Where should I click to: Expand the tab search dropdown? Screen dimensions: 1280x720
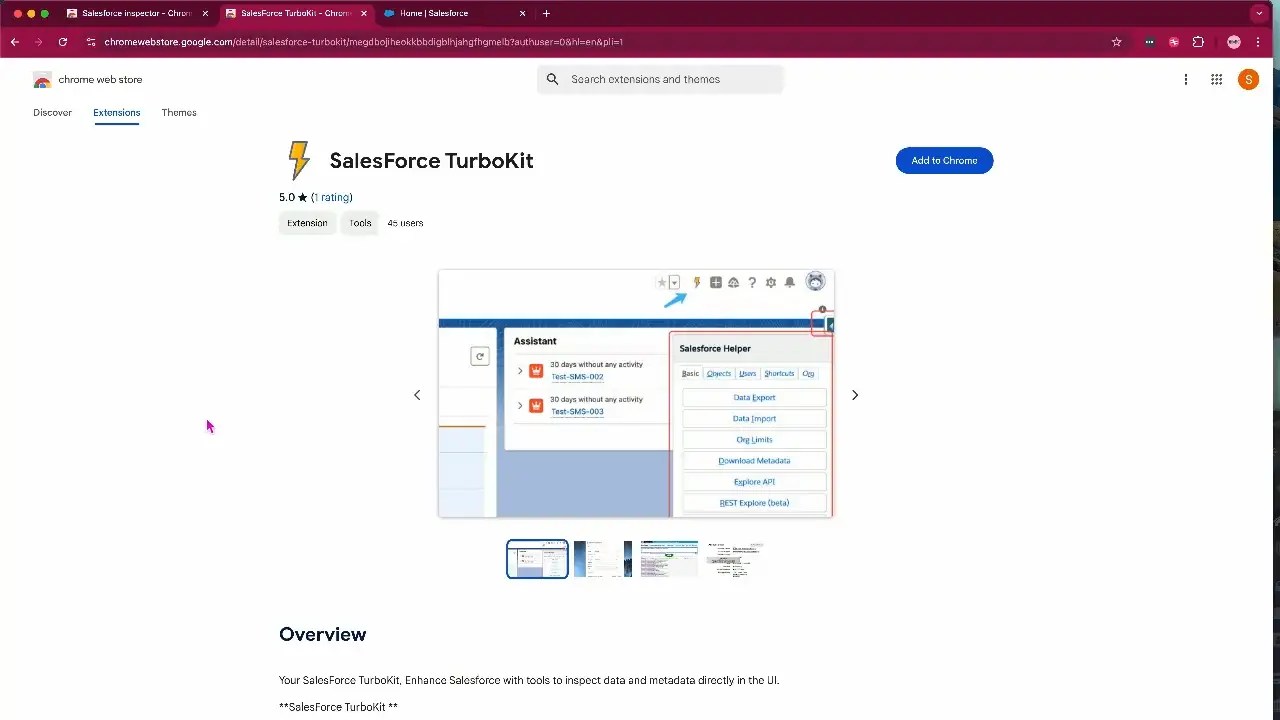(x=1259, y=13)
